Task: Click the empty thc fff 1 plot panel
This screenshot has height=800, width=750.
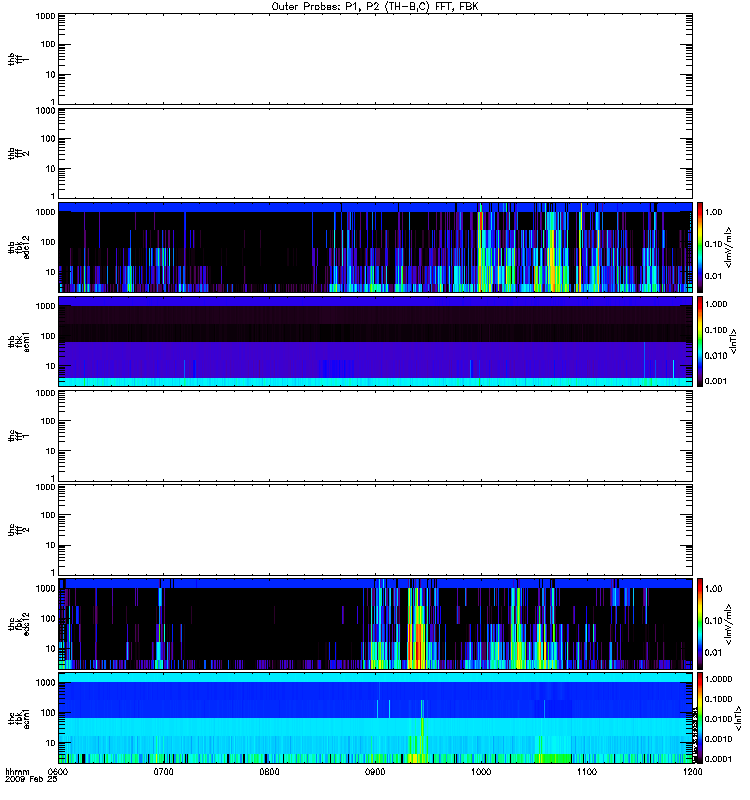Action: pos(376,436)
